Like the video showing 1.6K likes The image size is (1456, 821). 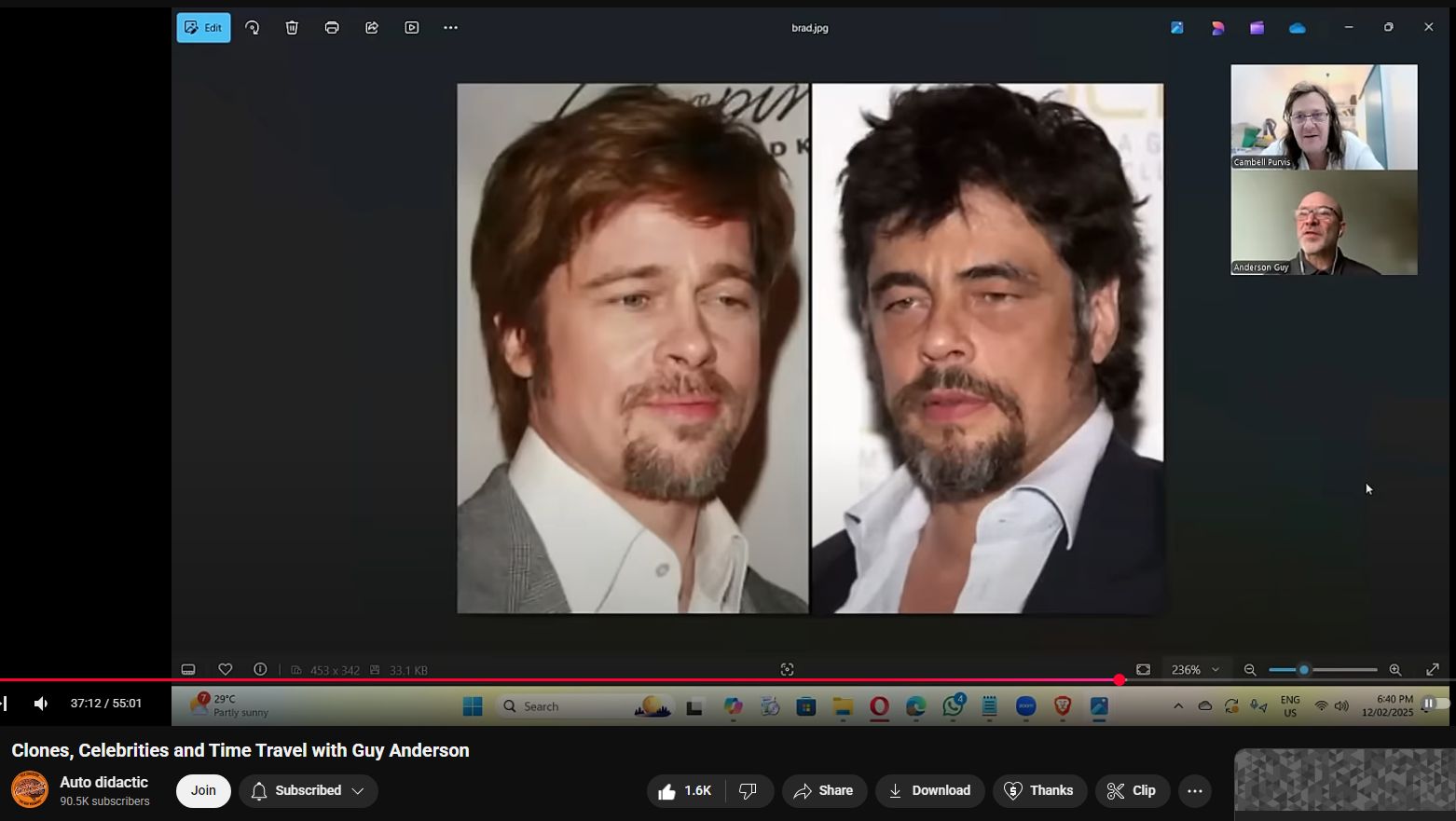685,790
